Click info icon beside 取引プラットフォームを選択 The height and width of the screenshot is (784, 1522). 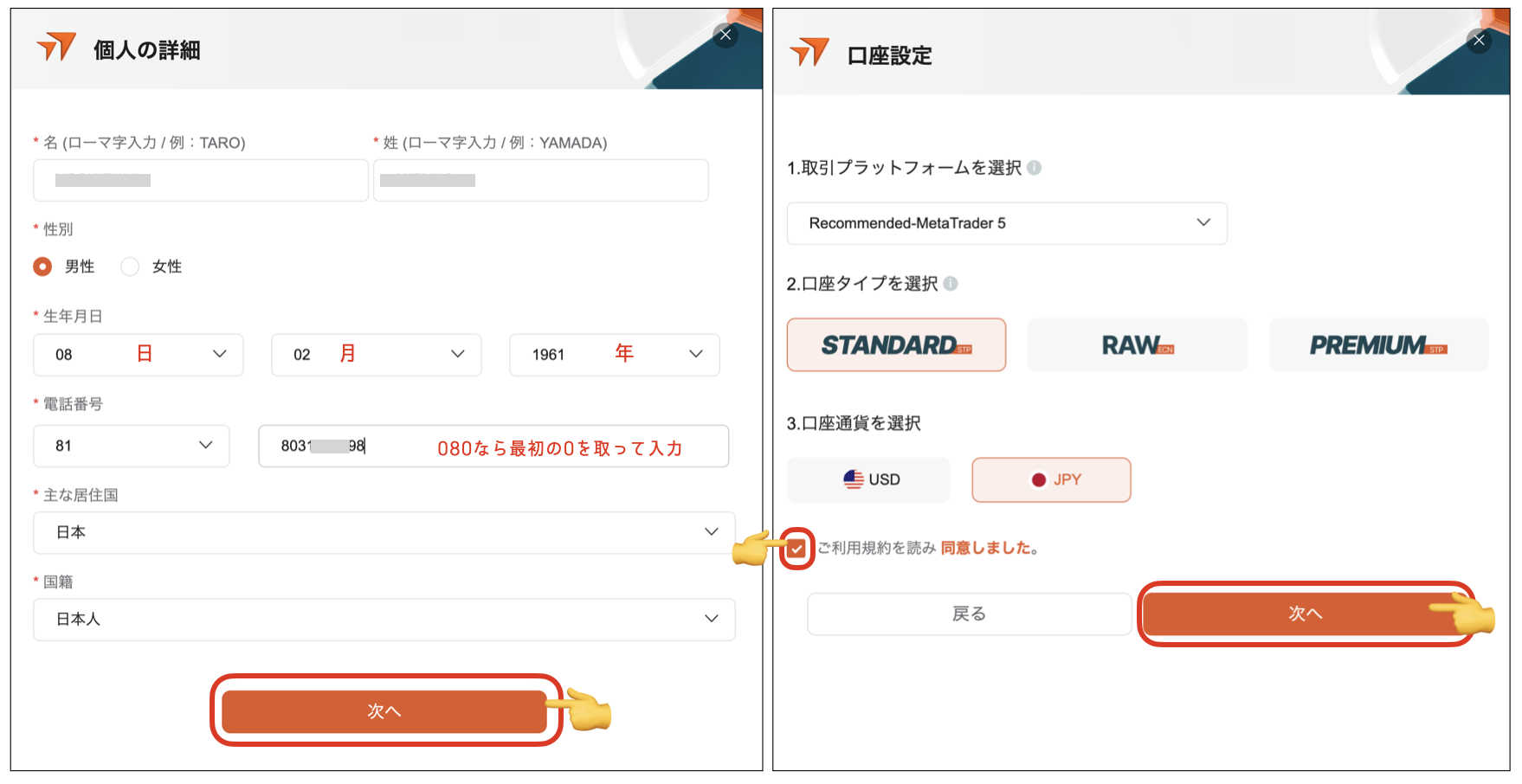point(1034,168)
